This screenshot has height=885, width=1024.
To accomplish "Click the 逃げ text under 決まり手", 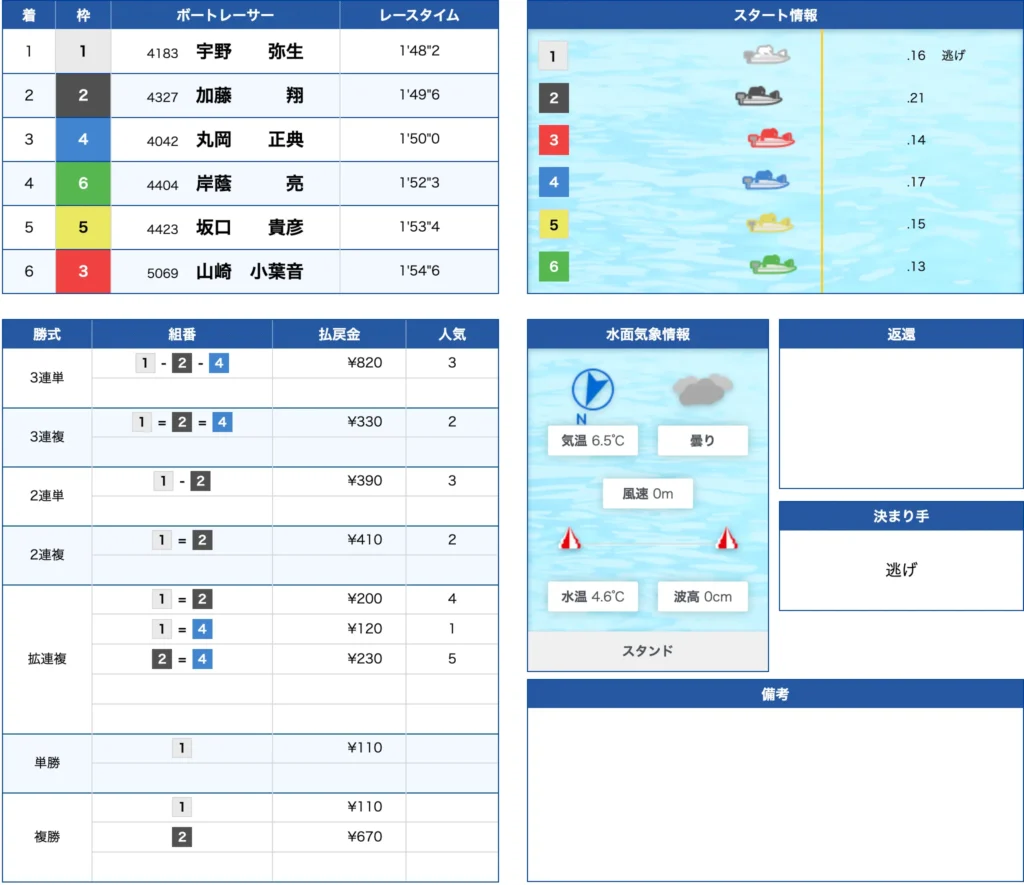I will pos(898,568).
